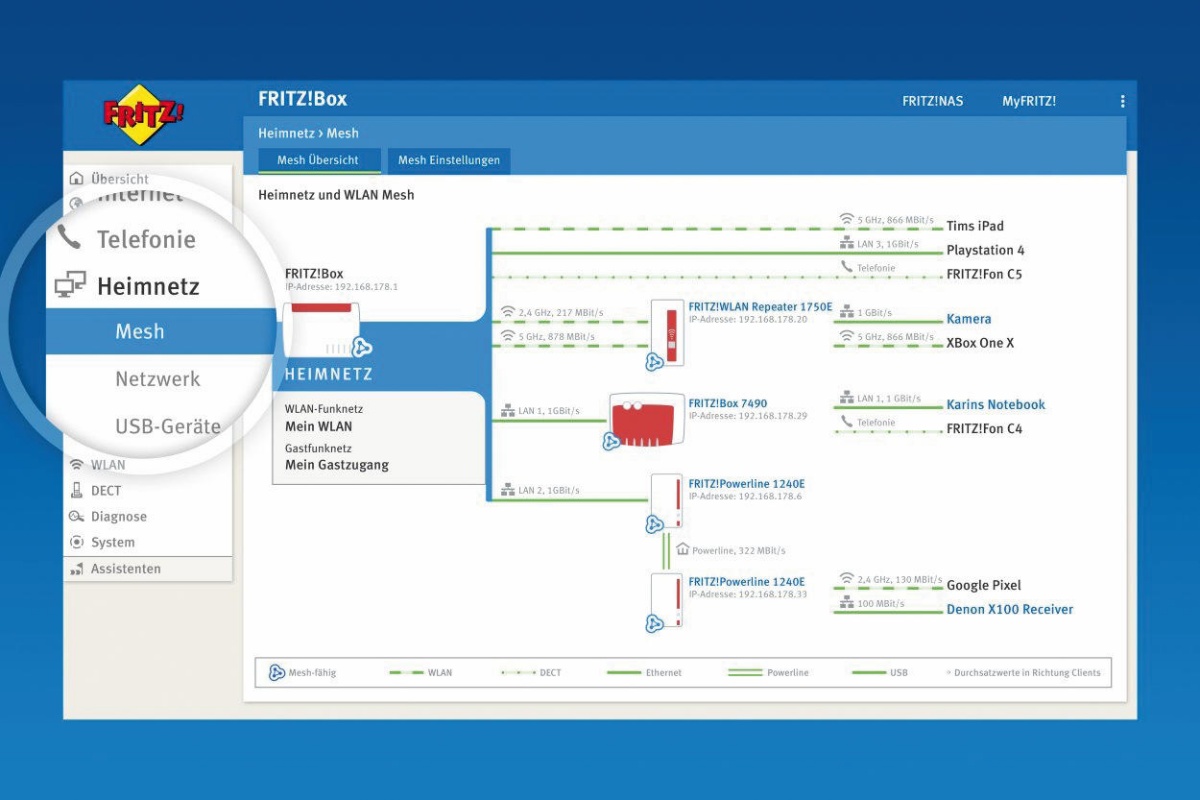Select Mesh in the Heimnetz submenu
Screen dimensions: 1200x800
(140, 331)
